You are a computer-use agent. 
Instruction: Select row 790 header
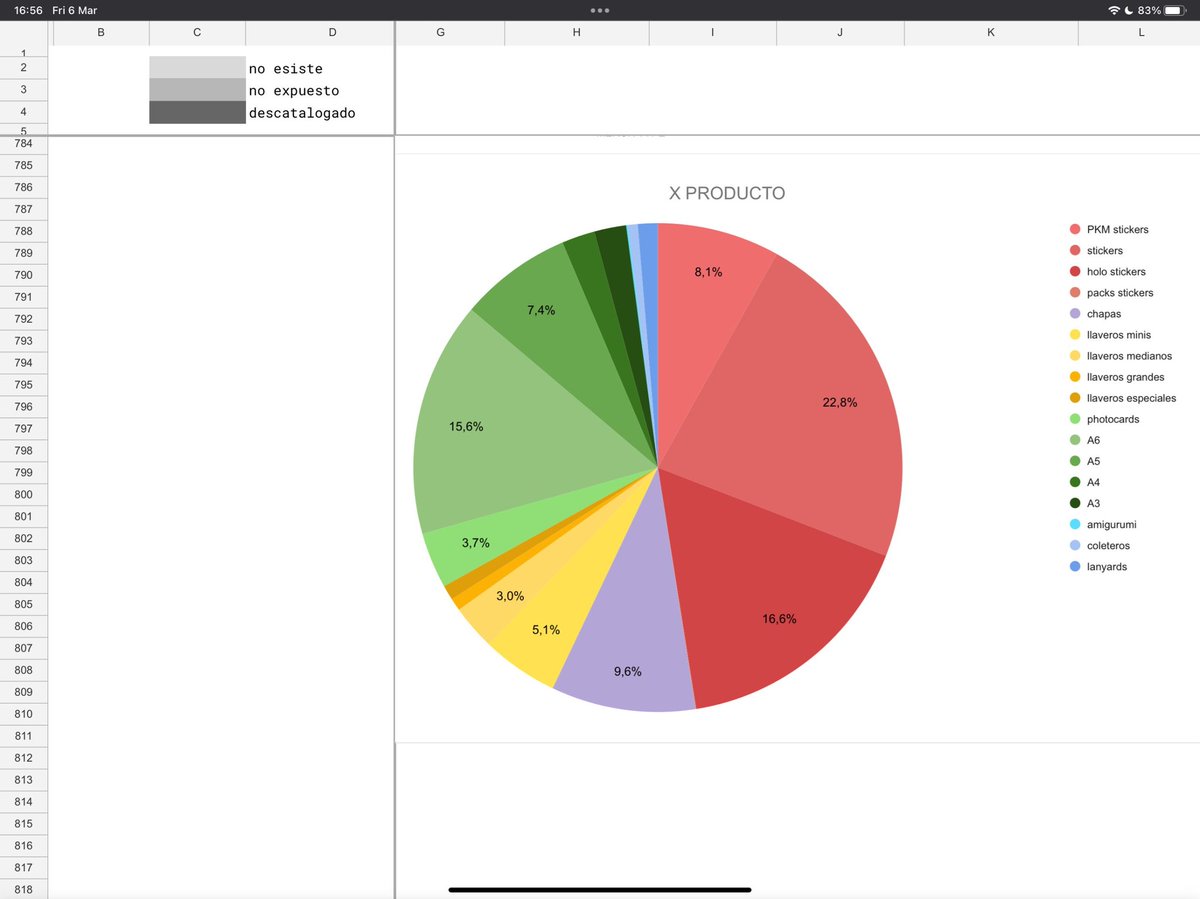click(24, 275)
